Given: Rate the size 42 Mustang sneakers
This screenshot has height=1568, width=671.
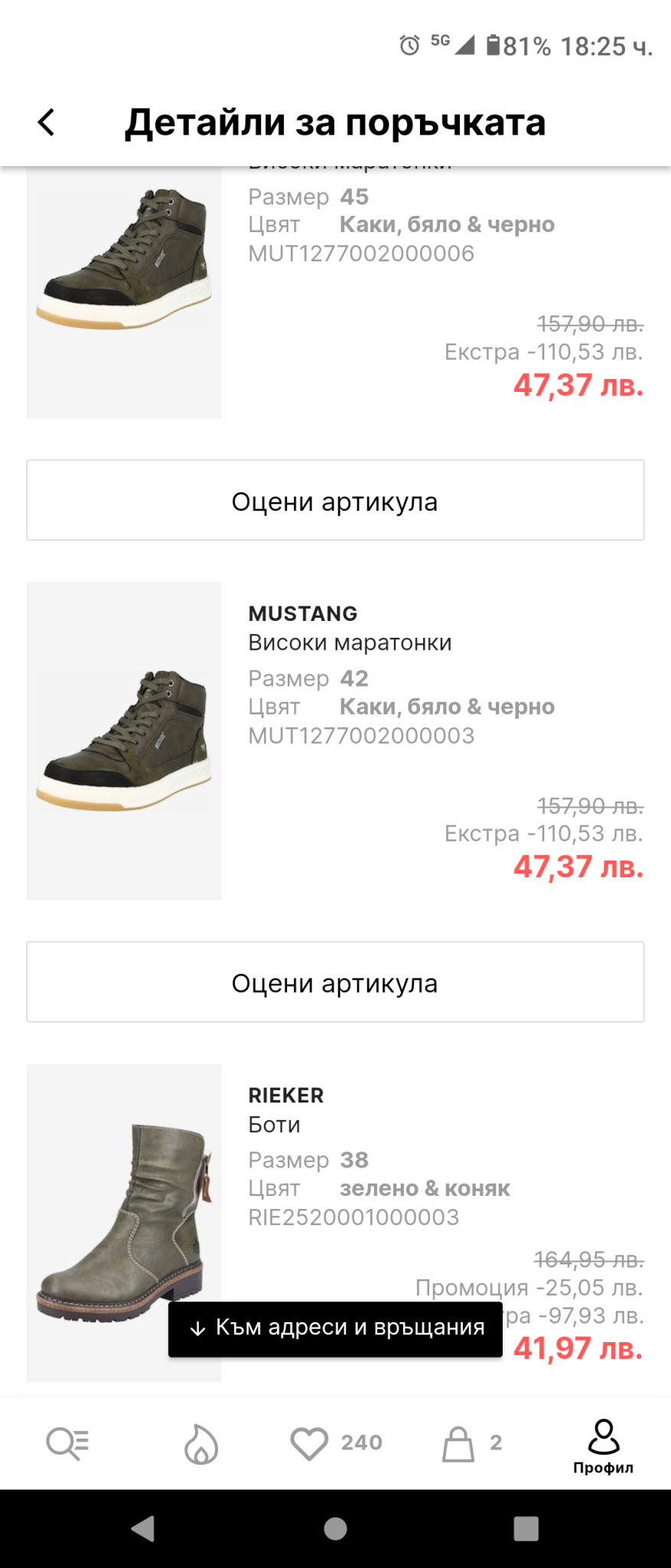Looking at the screenshot, I should click(x=335, y=982).
